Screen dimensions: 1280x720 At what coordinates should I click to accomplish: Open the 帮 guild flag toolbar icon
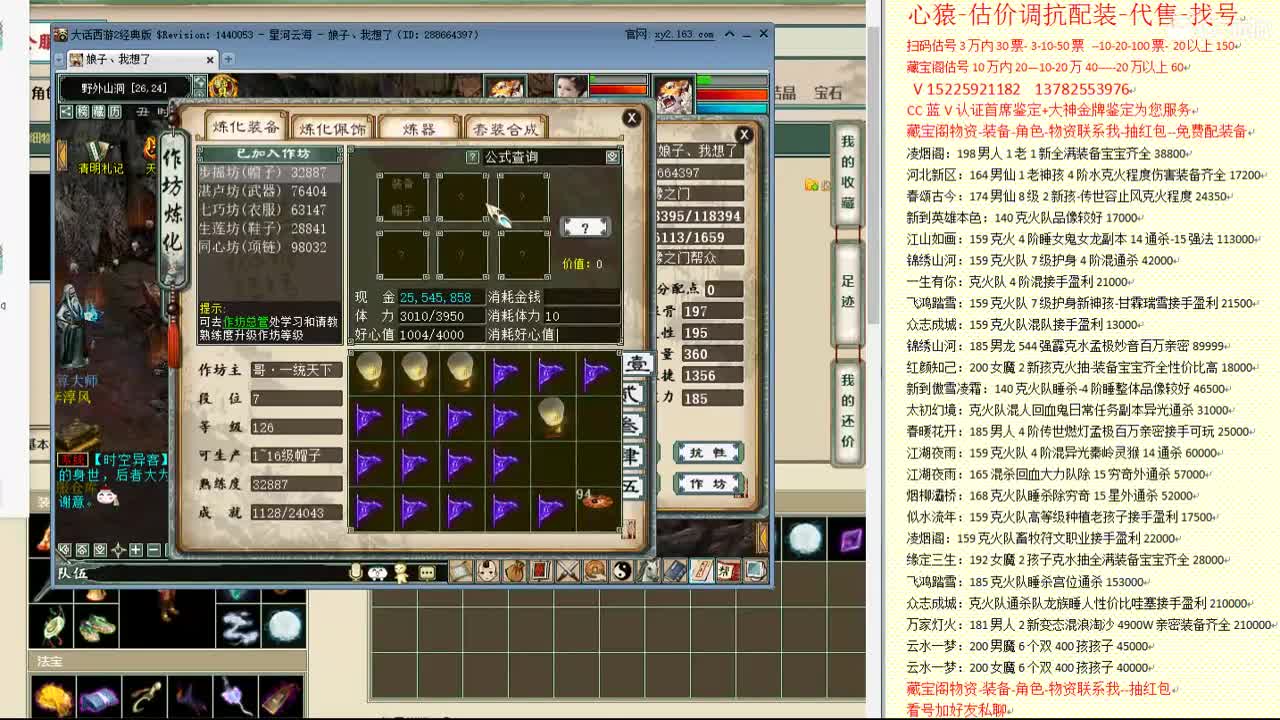point(729,571)
